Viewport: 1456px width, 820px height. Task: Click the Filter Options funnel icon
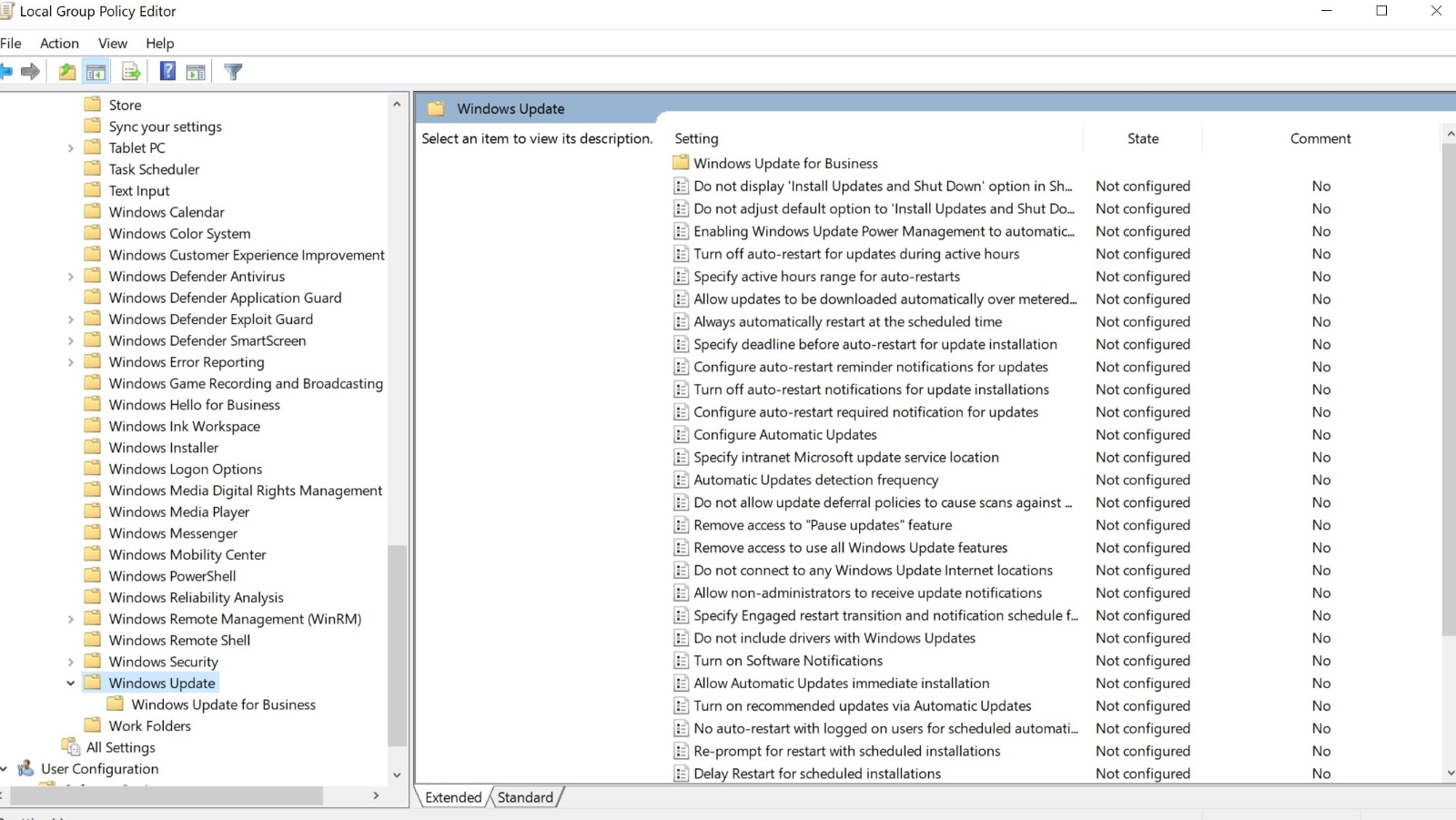233,72
